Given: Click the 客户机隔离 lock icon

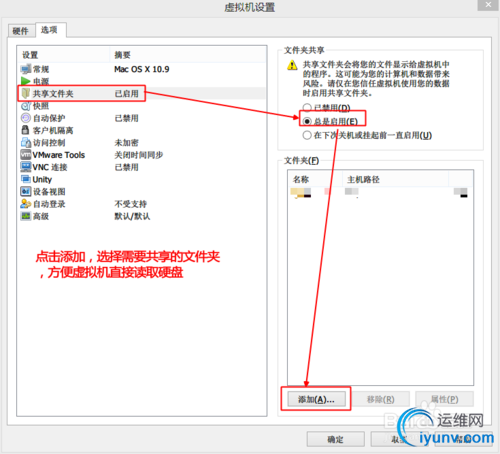Looking at the screenshot, I should click(25, 130).
